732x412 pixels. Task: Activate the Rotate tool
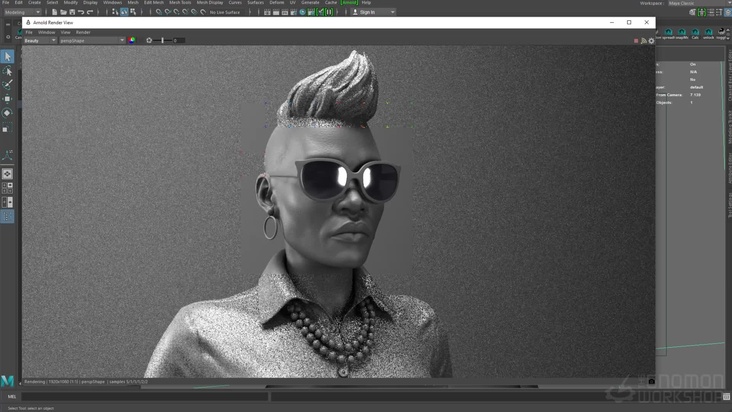[7, 113]
